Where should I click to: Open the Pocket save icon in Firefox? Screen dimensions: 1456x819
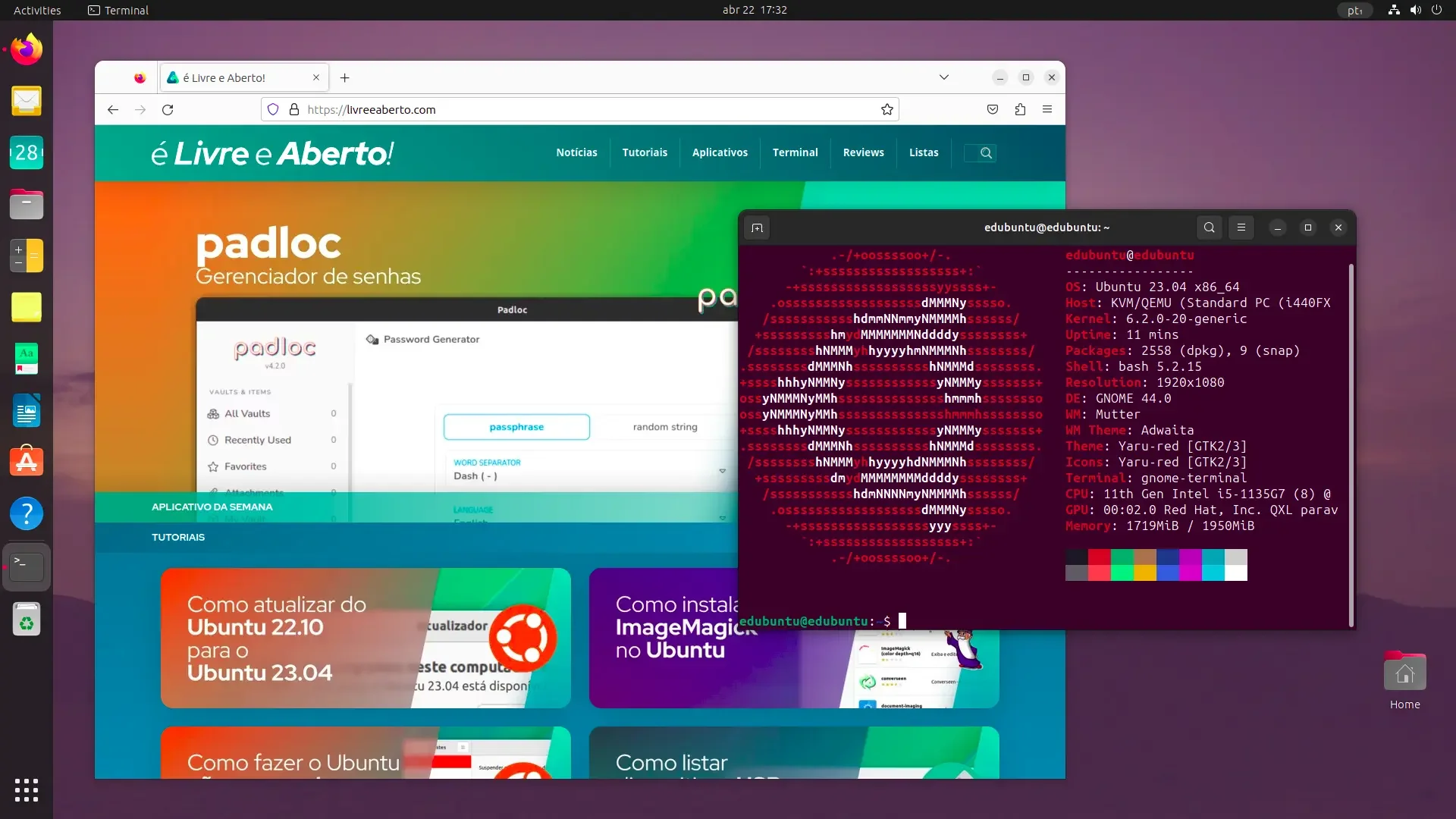pyautogui.click(x=993, y=109)
